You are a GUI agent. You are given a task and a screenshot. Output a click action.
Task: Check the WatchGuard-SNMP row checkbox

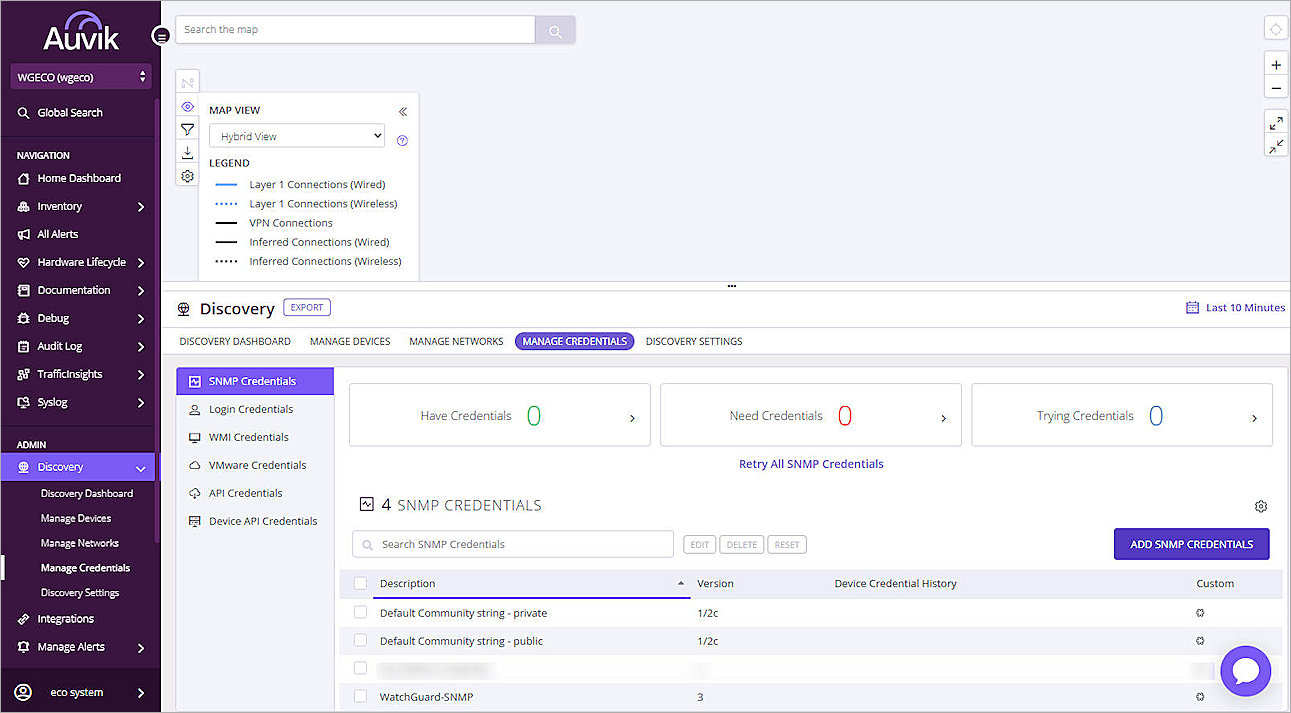[360, 696]
